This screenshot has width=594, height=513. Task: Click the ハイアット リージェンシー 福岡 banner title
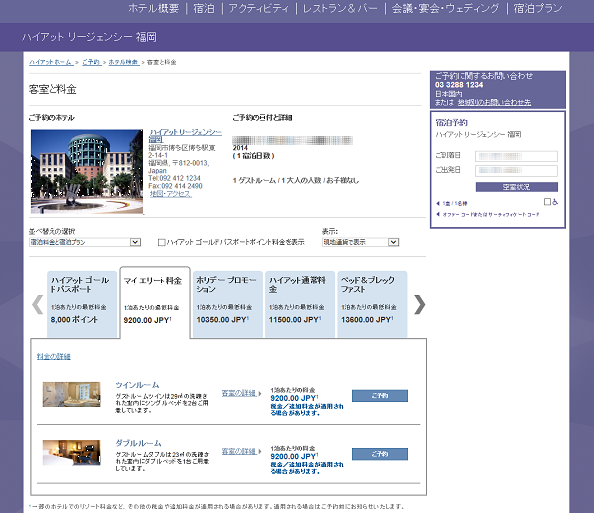(89, 37)
